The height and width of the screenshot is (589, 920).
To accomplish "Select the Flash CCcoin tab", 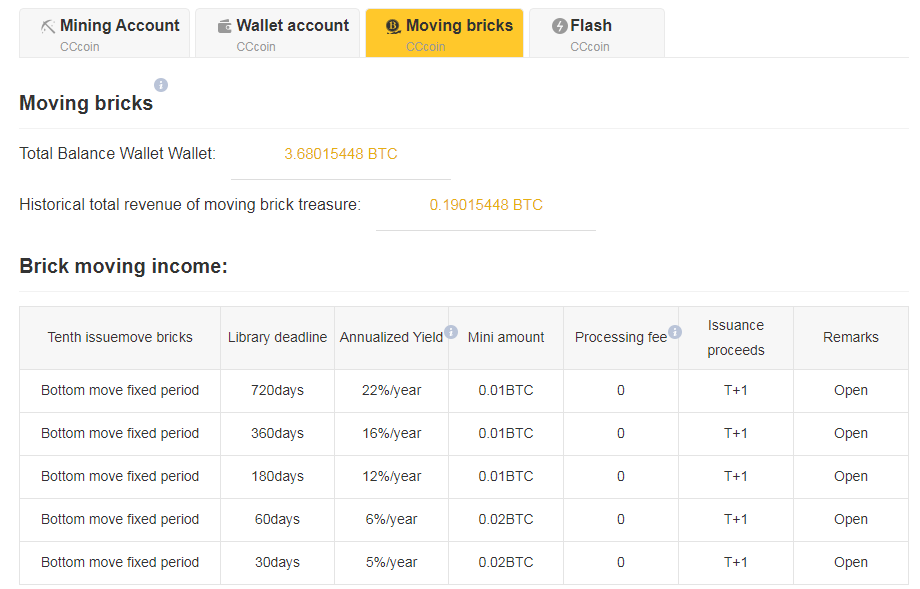I will pos(597,33).
